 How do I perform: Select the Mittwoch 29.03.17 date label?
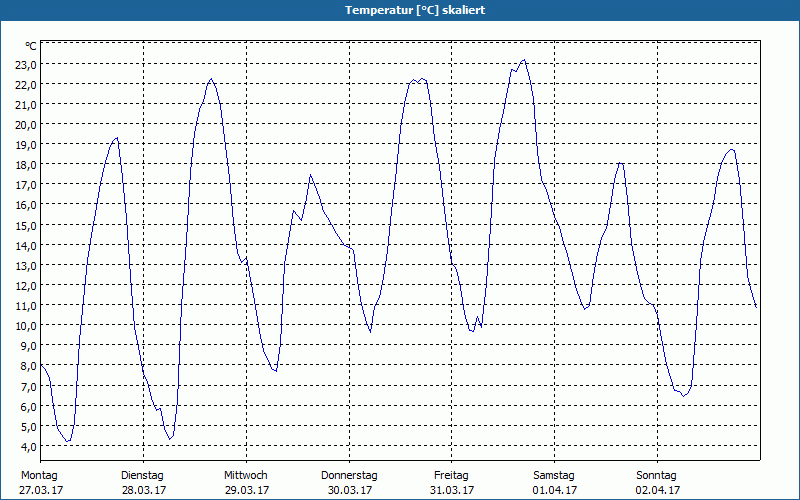tap(246, 483)
